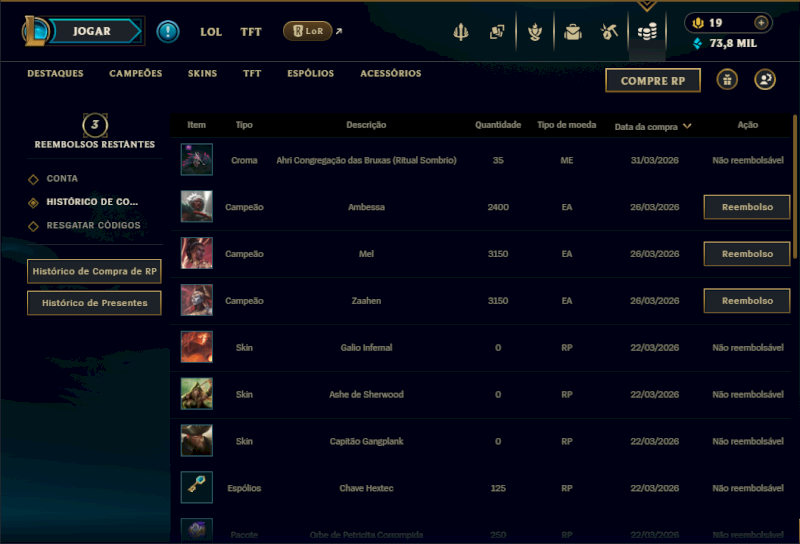This screenshot has height=544, width=800.
Task: Open the DESTAQUES store tab
Action: click(55, 73)
